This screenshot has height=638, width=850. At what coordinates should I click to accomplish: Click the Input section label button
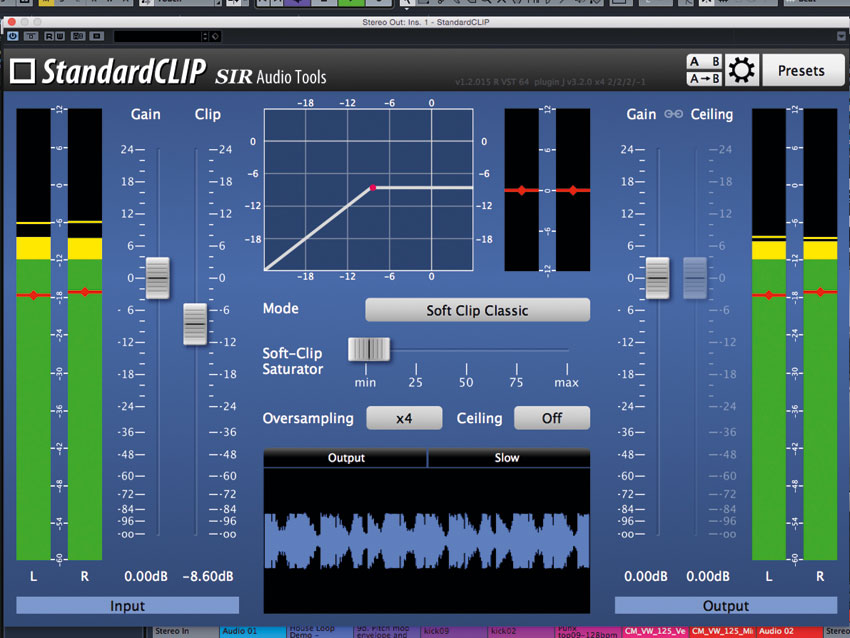pyautogui.click(x=127, y=605)
